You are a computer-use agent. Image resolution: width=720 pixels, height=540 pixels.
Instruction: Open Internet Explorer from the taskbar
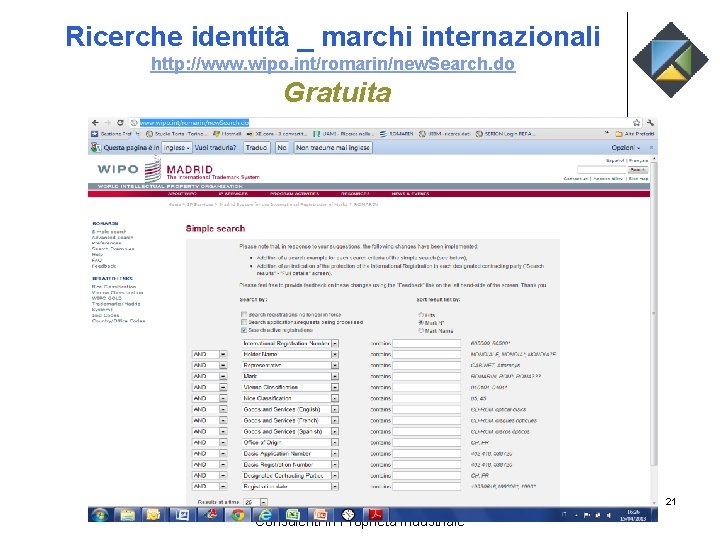[265, 515]
